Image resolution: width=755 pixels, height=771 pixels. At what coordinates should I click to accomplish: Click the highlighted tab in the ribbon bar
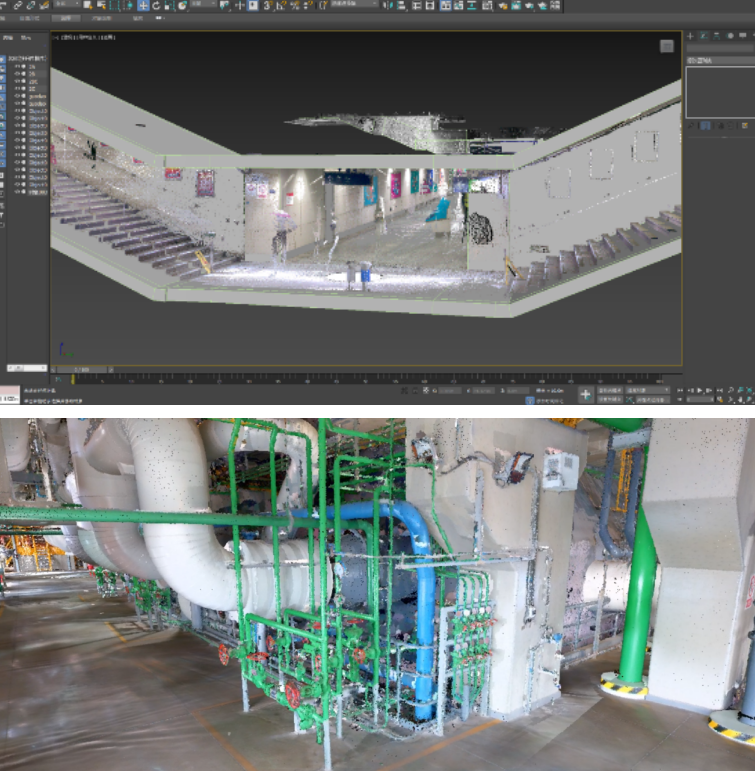pyautogui.click(x=67, y=18)
